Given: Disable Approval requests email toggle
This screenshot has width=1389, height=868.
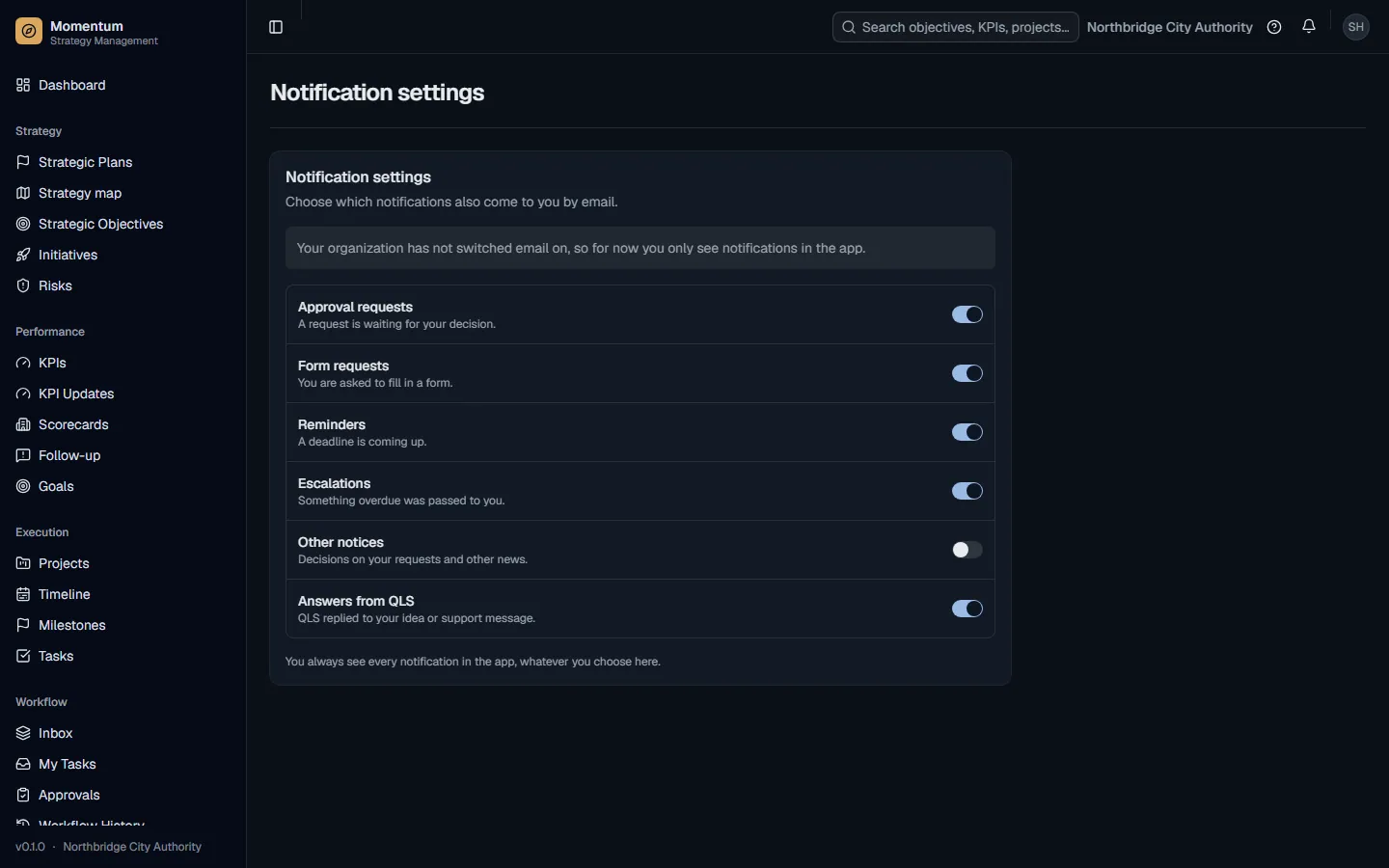Looking at the screenshot, I should (x=967, y=314).
